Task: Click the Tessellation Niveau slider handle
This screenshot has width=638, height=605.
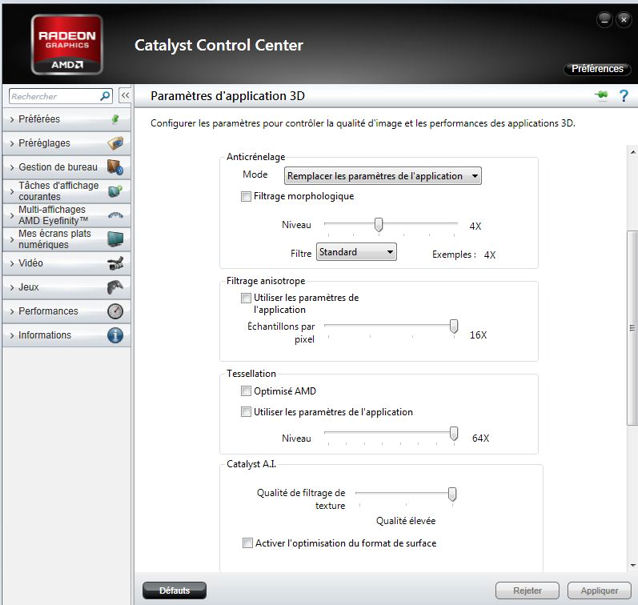Action: pos(454,434)
